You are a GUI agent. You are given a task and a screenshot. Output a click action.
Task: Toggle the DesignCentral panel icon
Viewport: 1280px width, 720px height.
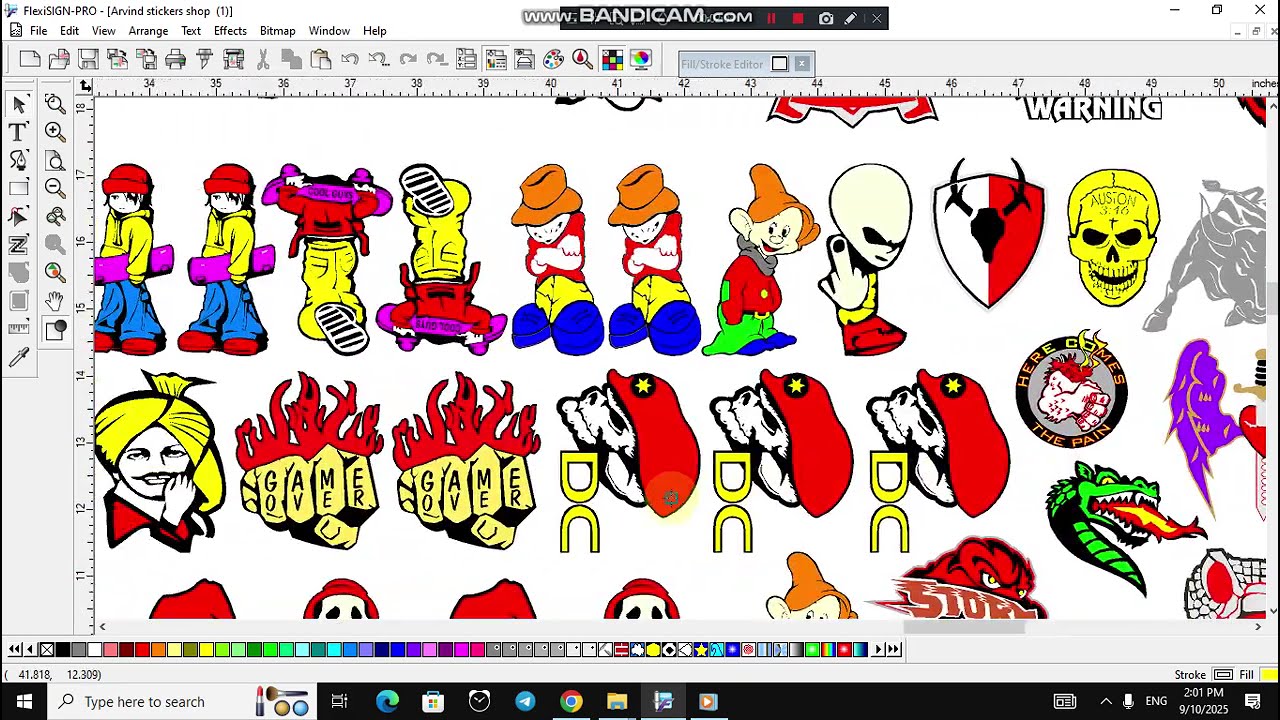[466, 60]
